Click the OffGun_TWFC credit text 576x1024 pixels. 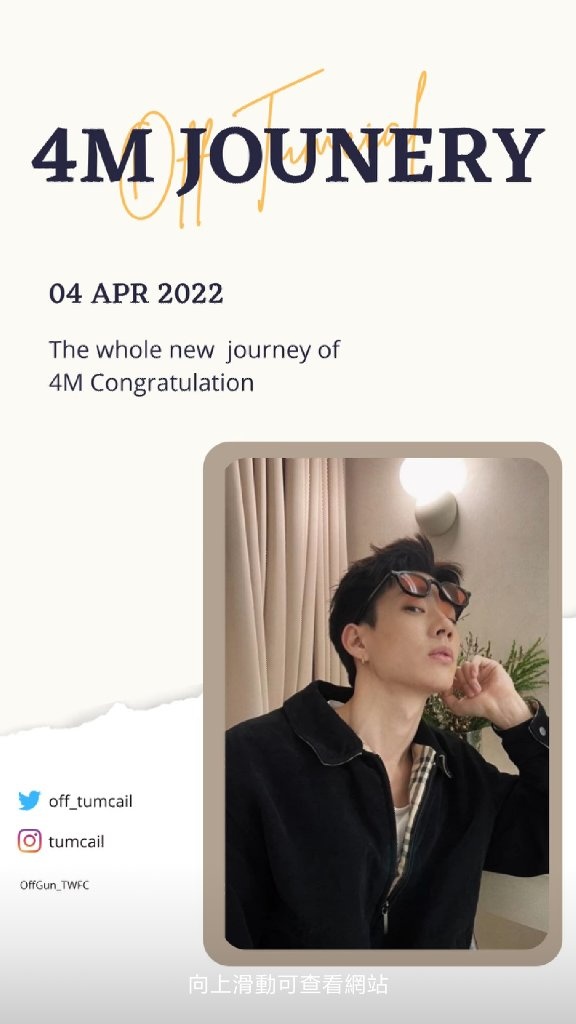click(x=54, y=886)
